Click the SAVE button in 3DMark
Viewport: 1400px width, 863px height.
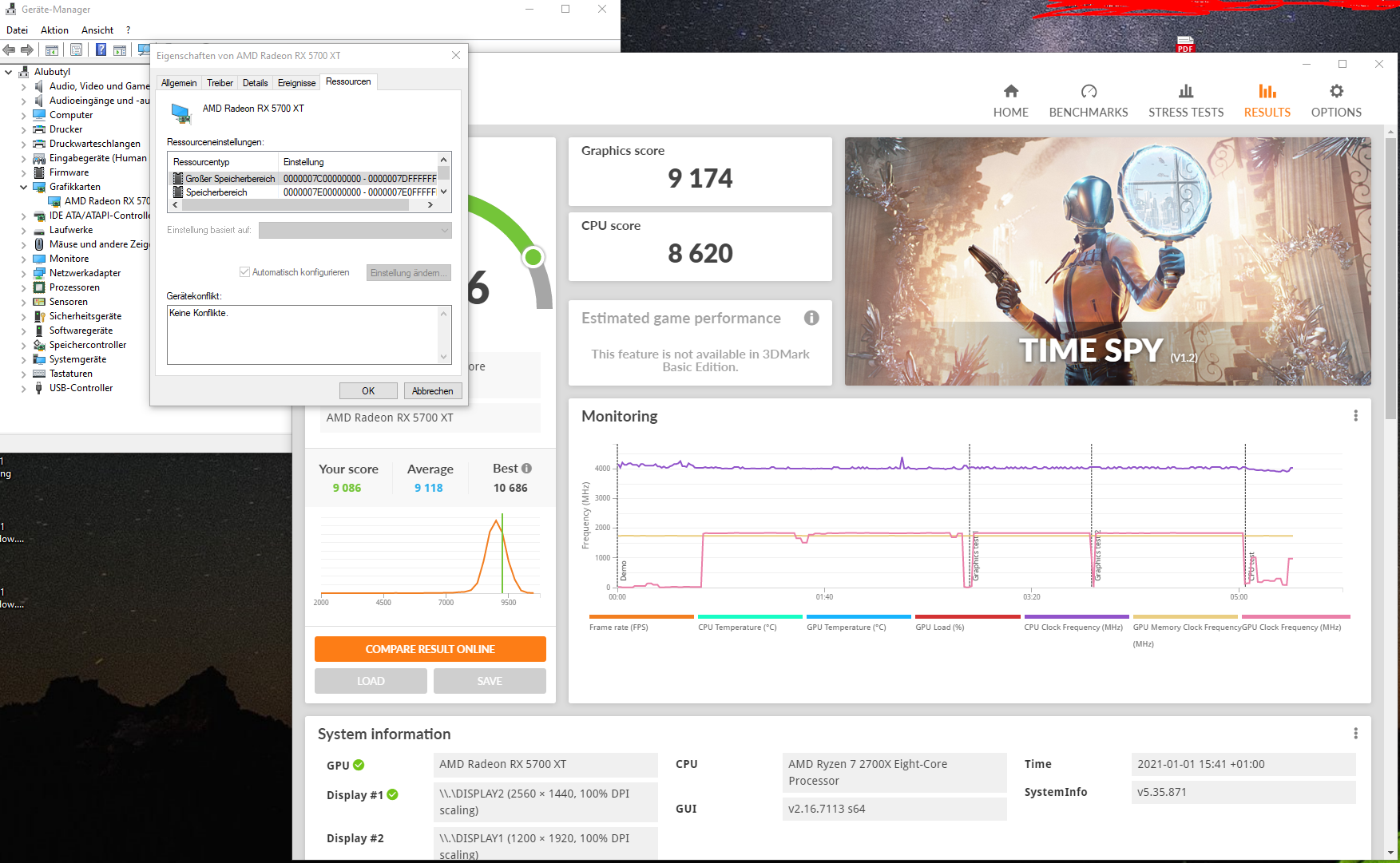pyautogui.click(x=490, y=681)
